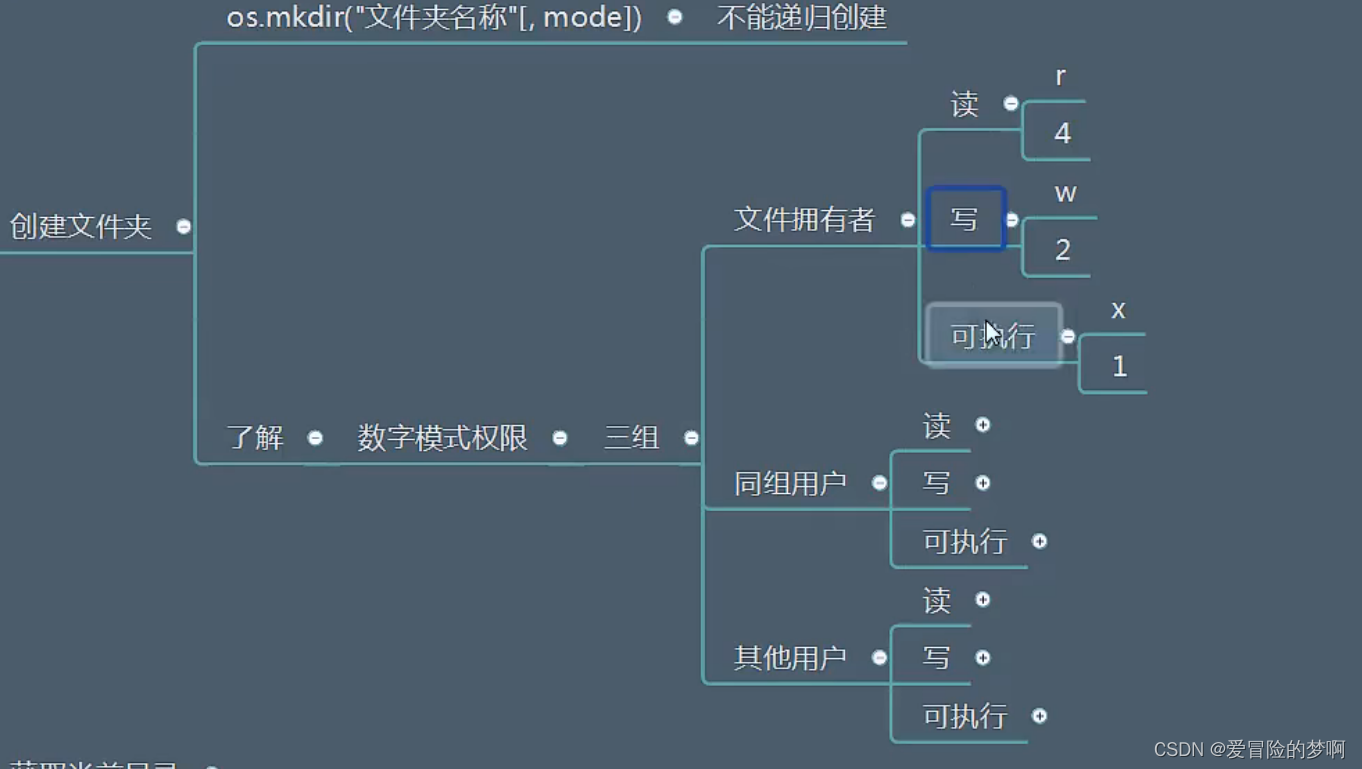The width and height of the screenshot is (1362, 769).
Task: Select the value 1 node
Action: [x=1119, y=366]
